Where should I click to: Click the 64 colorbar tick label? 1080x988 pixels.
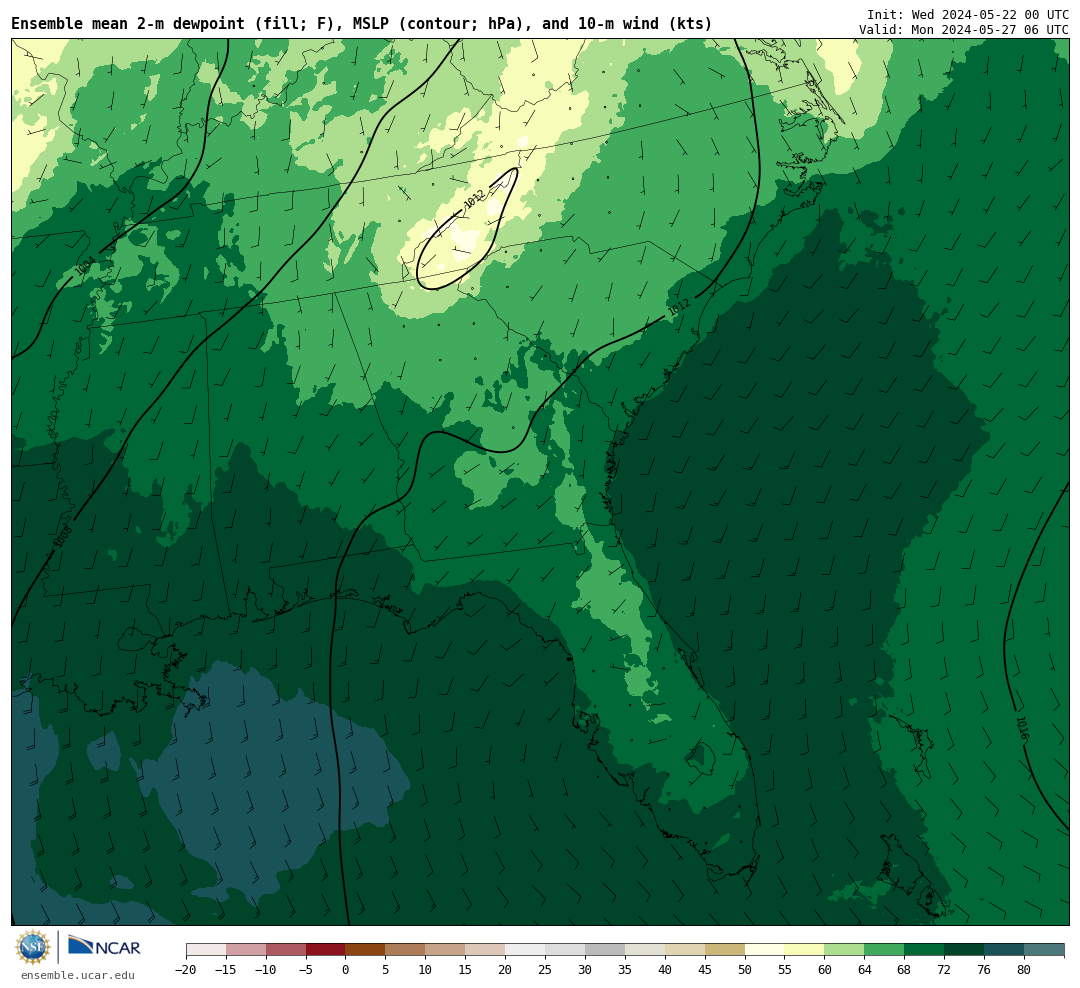(864, 970)
